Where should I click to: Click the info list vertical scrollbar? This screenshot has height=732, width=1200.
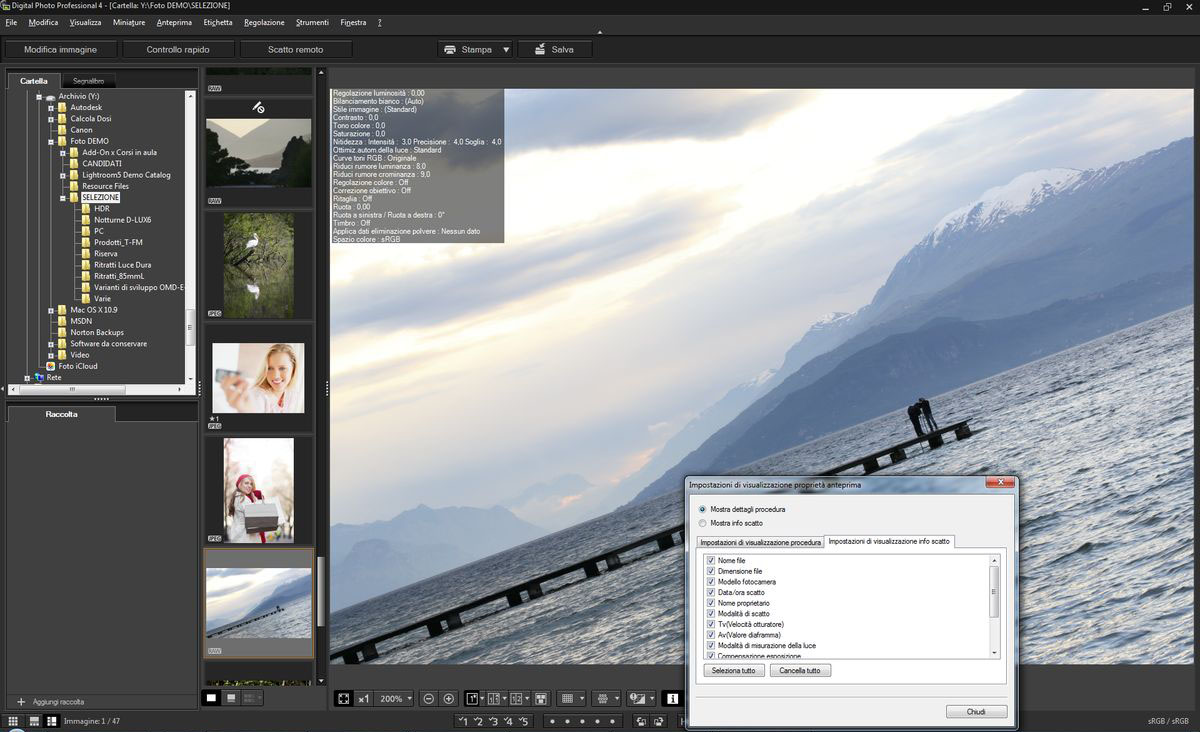[994, 590]
